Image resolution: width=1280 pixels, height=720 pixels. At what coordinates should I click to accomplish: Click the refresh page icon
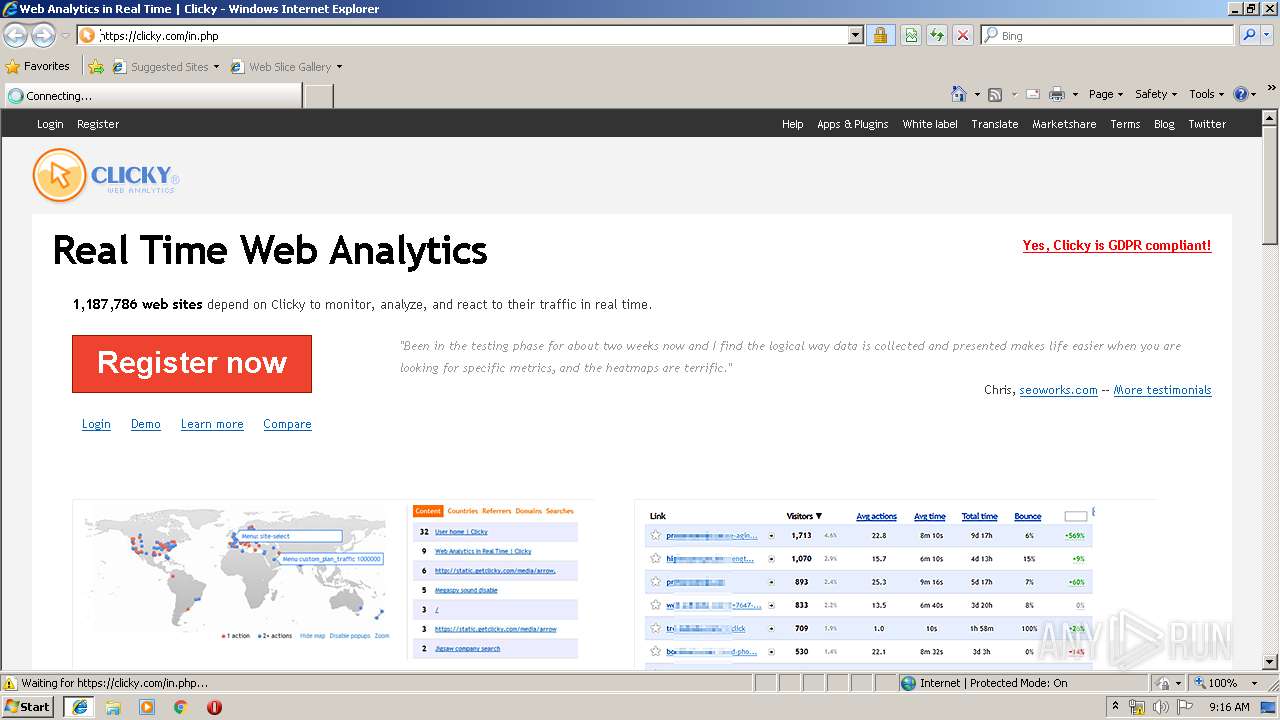click(x=937, y=35)
